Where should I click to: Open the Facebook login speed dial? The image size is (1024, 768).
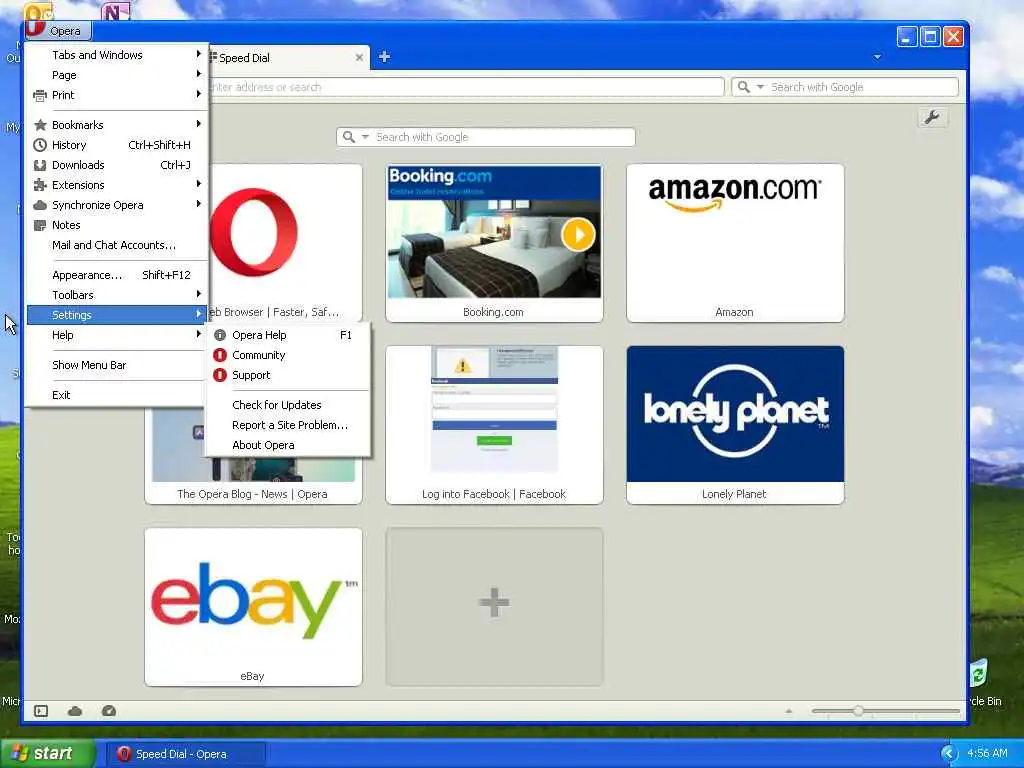[x=494, y=425]
